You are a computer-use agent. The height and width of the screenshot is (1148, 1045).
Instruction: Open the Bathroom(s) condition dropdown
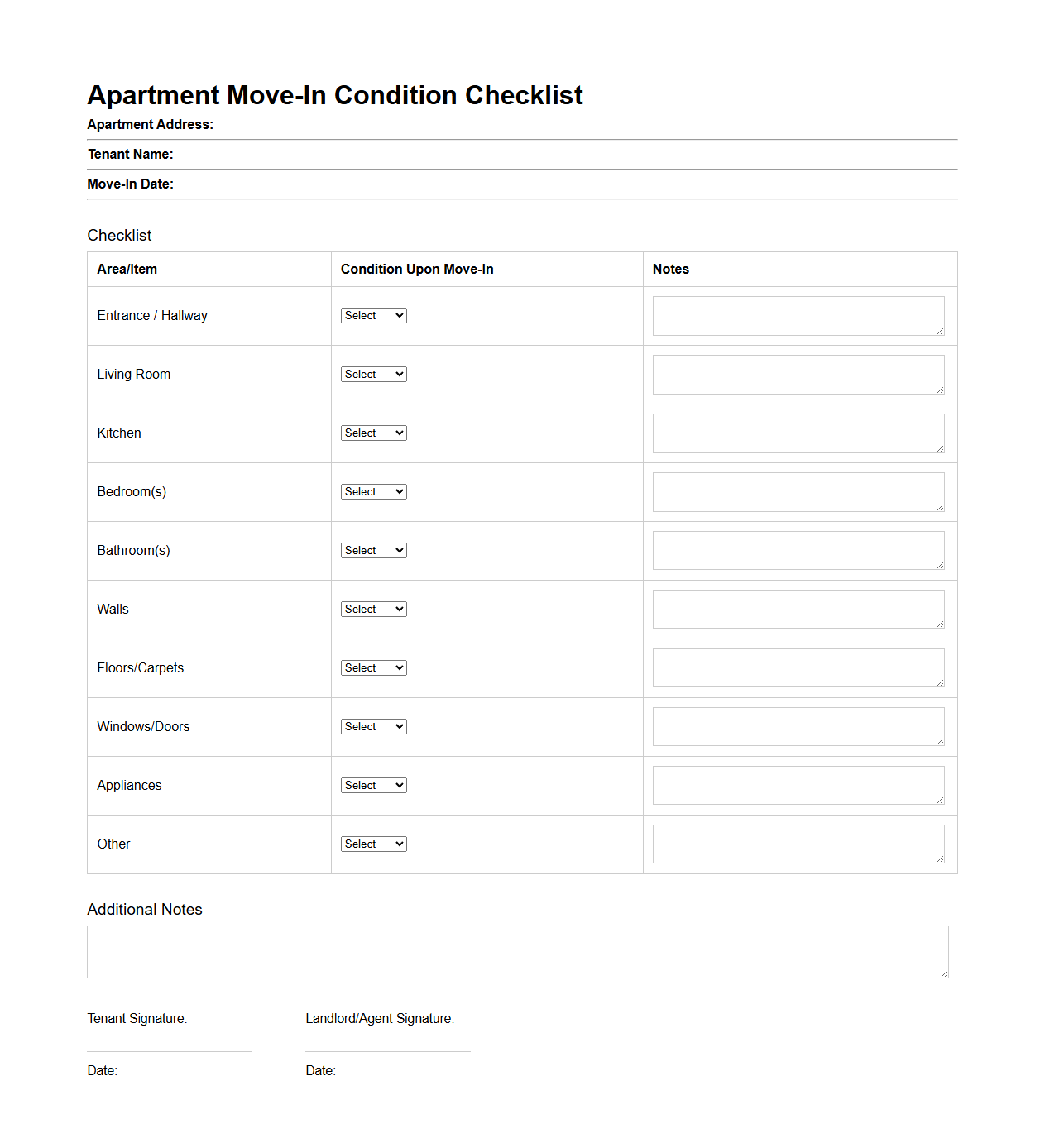pos(373,550)
